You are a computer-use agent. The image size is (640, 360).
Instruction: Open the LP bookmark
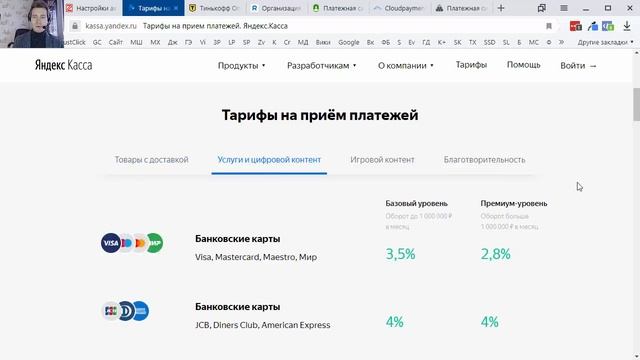pyautogui.click(x=231, y=42)
